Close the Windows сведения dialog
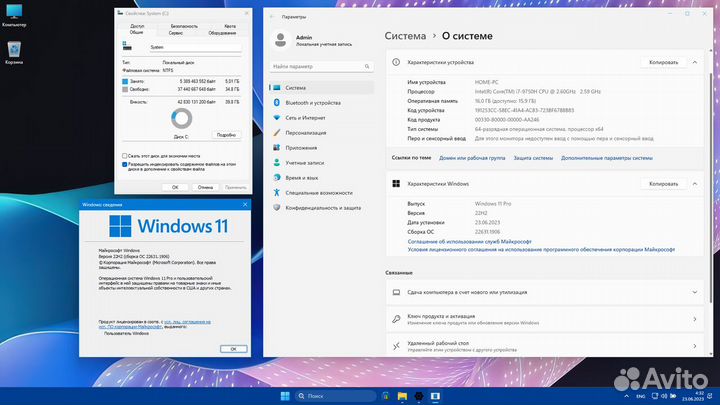Image resolution: width=720 pixels, height=405 pixels. pyautogui.click(x=245, y=205)
